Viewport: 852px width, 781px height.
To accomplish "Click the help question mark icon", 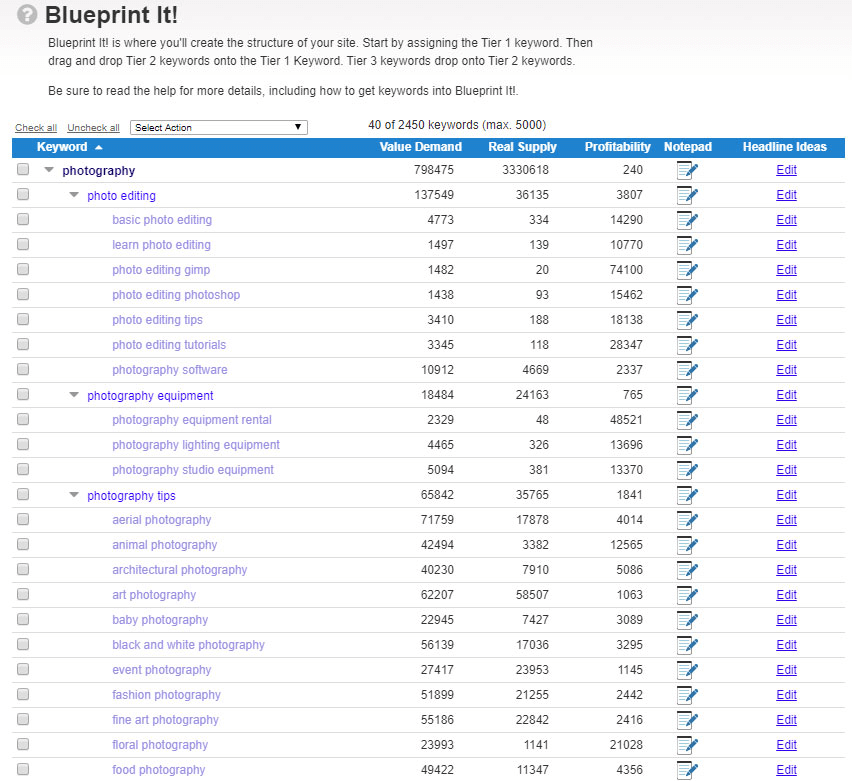I will point(28,16).
